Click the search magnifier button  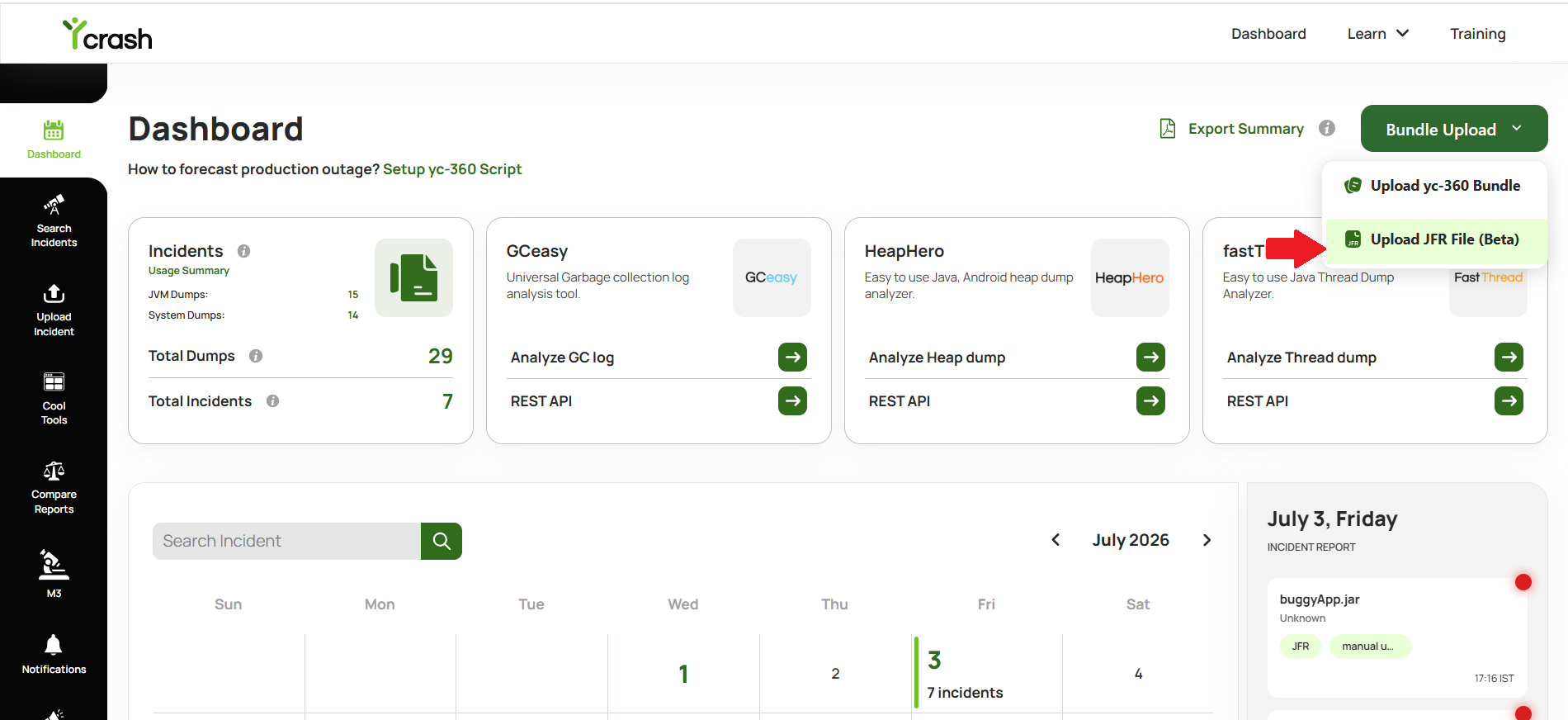[x=442, y=541]
